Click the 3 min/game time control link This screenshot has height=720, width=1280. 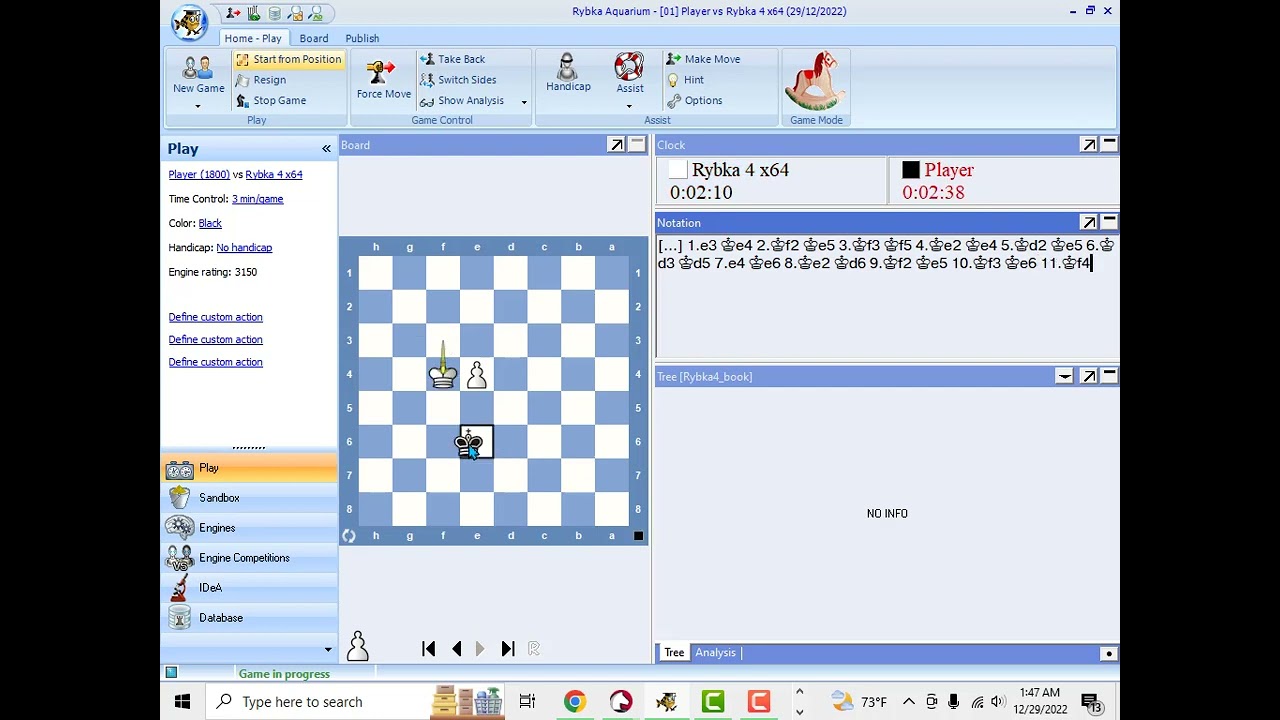tap(257, 199)
